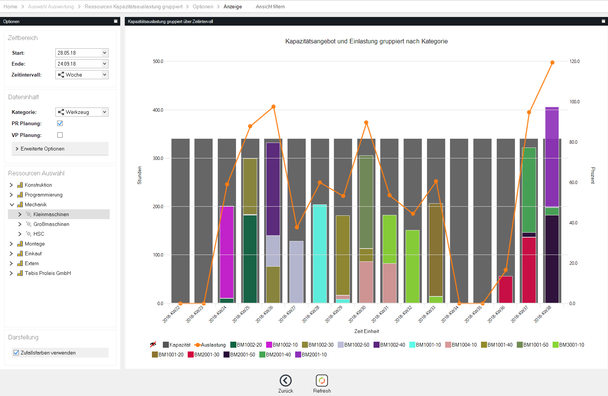Click the Options panel collapse square icon
Screen dimensions: 608x396
(x=116, y=21)
